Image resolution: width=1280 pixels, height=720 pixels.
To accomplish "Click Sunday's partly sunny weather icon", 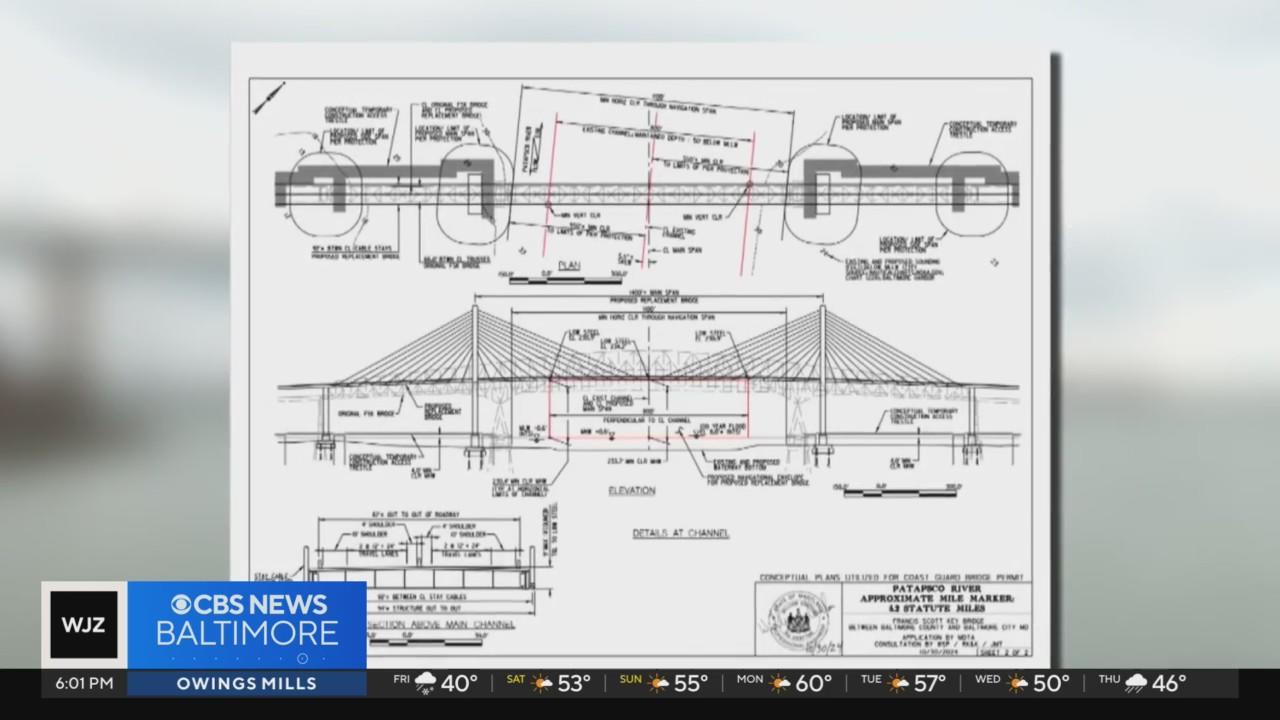I will pos(658,684).
